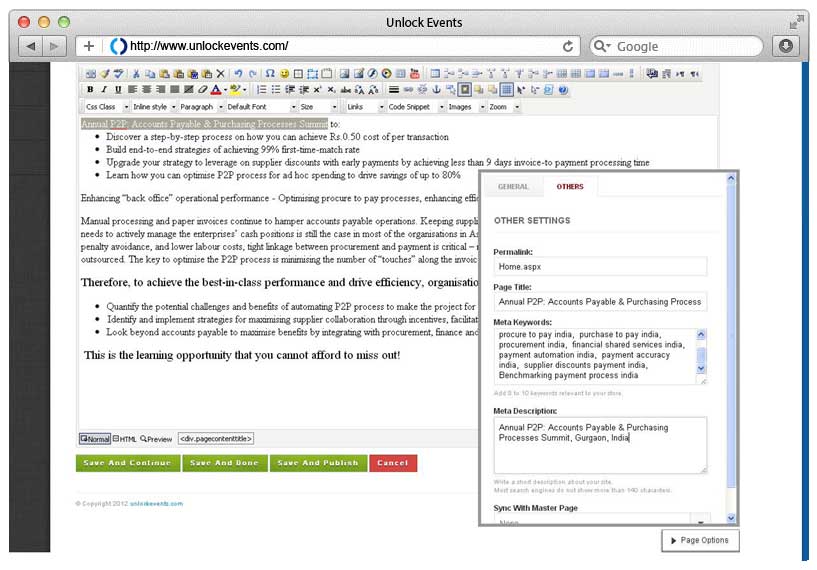Viewport: 817px width, 570px height.
Task: Align text left in editor toolbar
Action: tap(132, 90)
